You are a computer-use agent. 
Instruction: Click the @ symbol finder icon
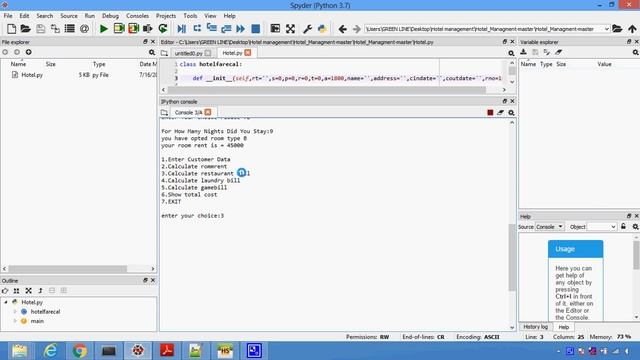click(x=84, y=29)
